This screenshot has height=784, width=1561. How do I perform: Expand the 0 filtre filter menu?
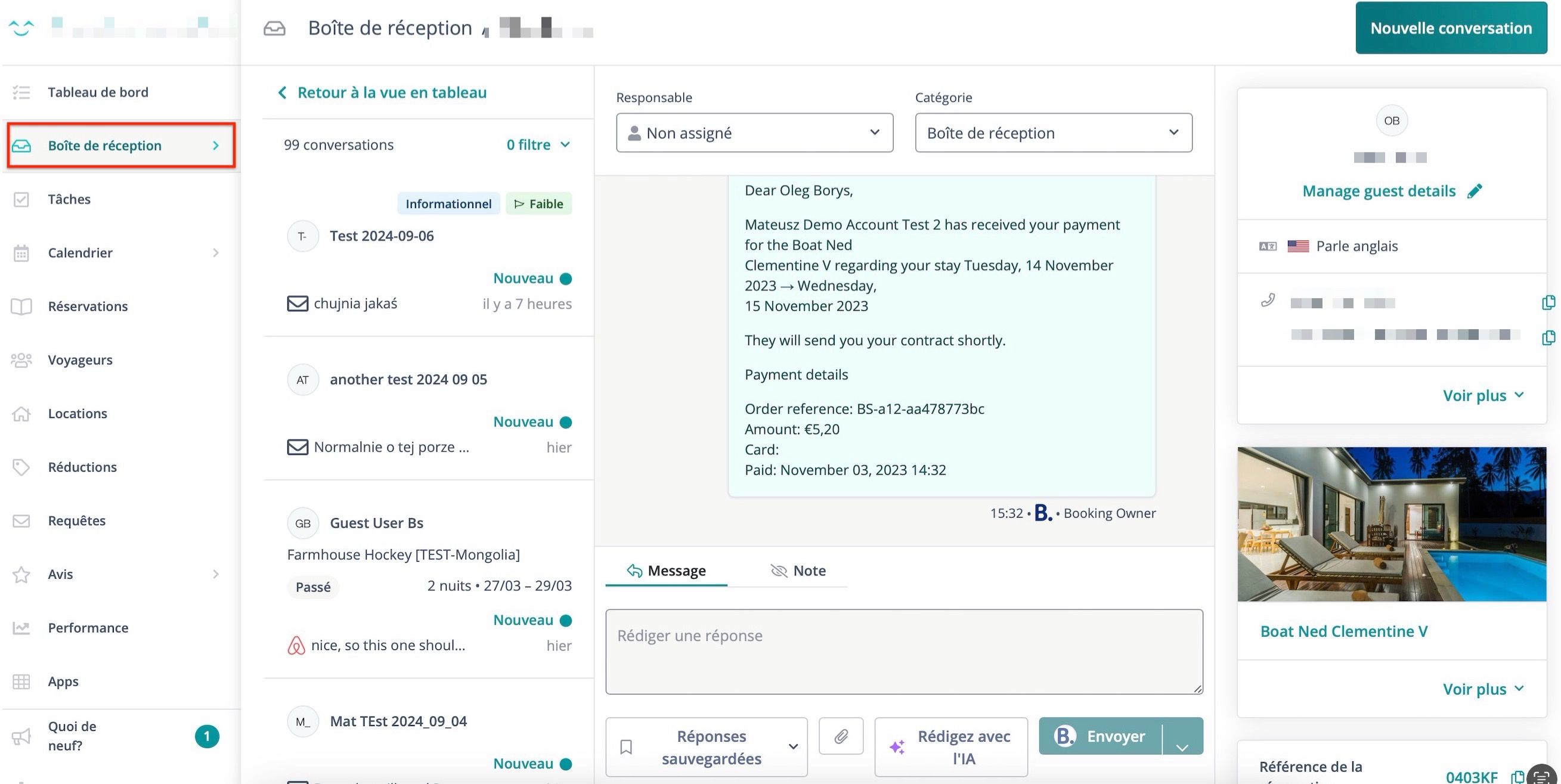[538, 145]
